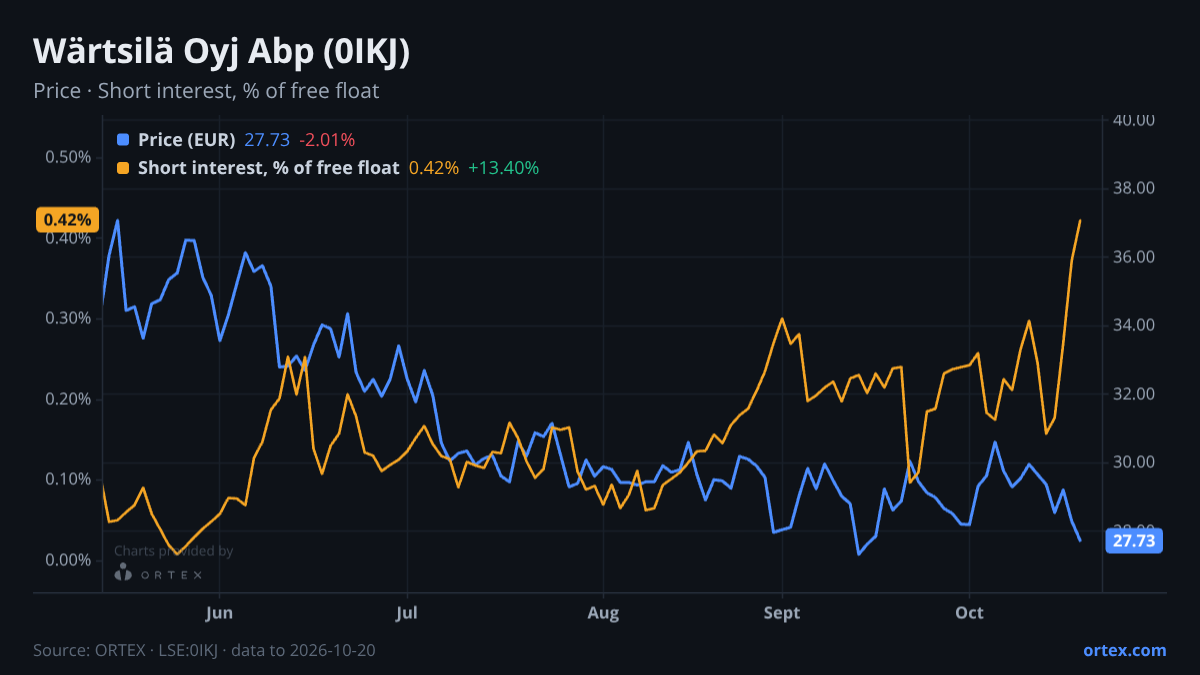Click the Wärtsilä Oyj Abp (0IKJ) title

[222, 52]
